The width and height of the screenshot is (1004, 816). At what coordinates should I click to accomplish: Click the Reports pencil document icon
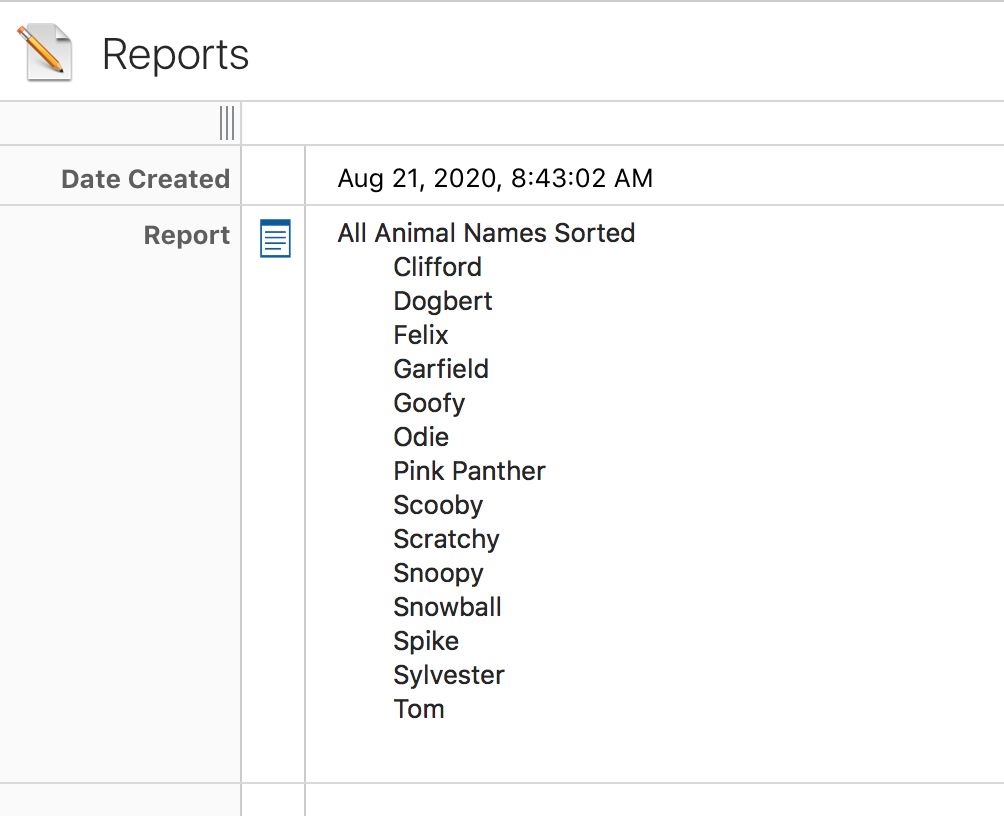point(45,52)
